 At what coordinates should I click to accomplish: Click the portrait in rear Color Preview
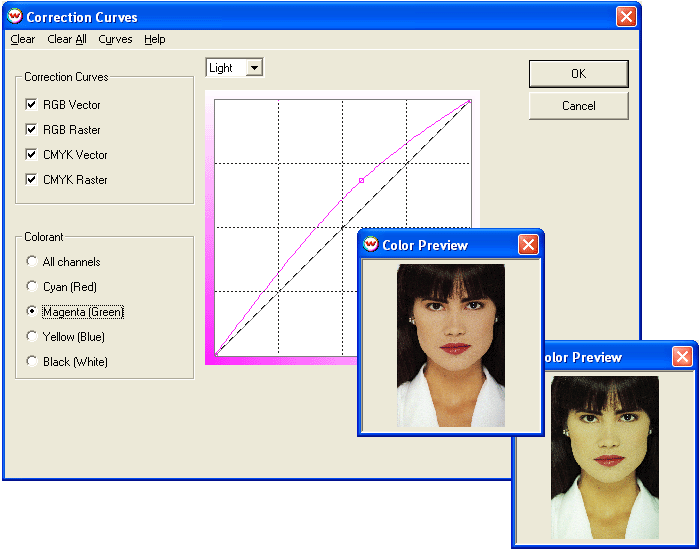[x=605, y=457]
